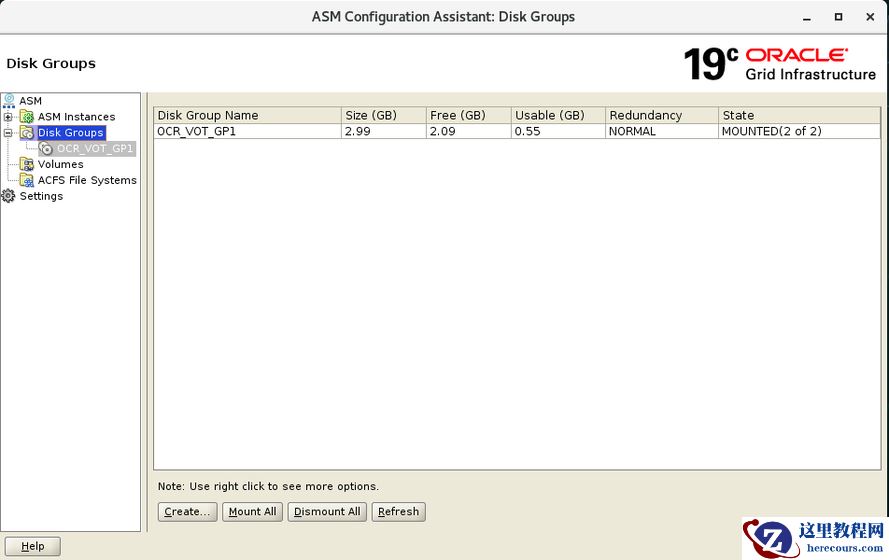This screenshot has height=560, width=889.
Task: Click the MOUNTED(2 of 2) state cell
Action: point(799,131)
